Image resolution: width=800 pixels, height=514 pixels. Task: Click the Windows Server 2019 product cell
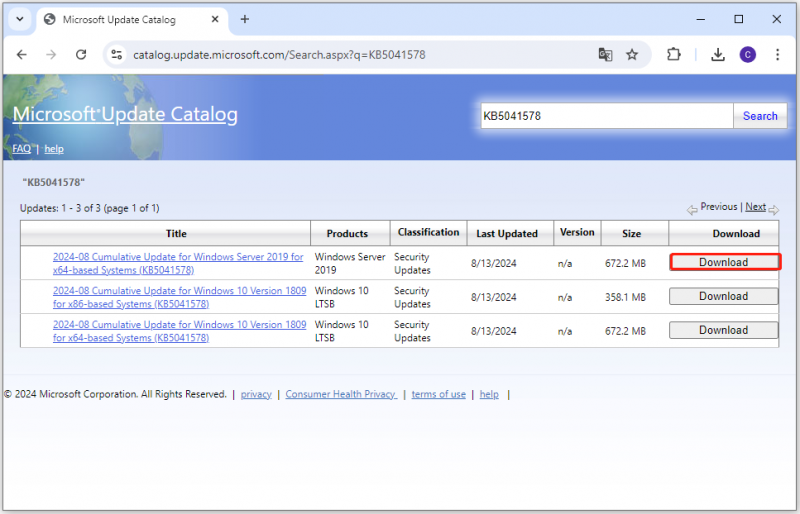[350, 263]
